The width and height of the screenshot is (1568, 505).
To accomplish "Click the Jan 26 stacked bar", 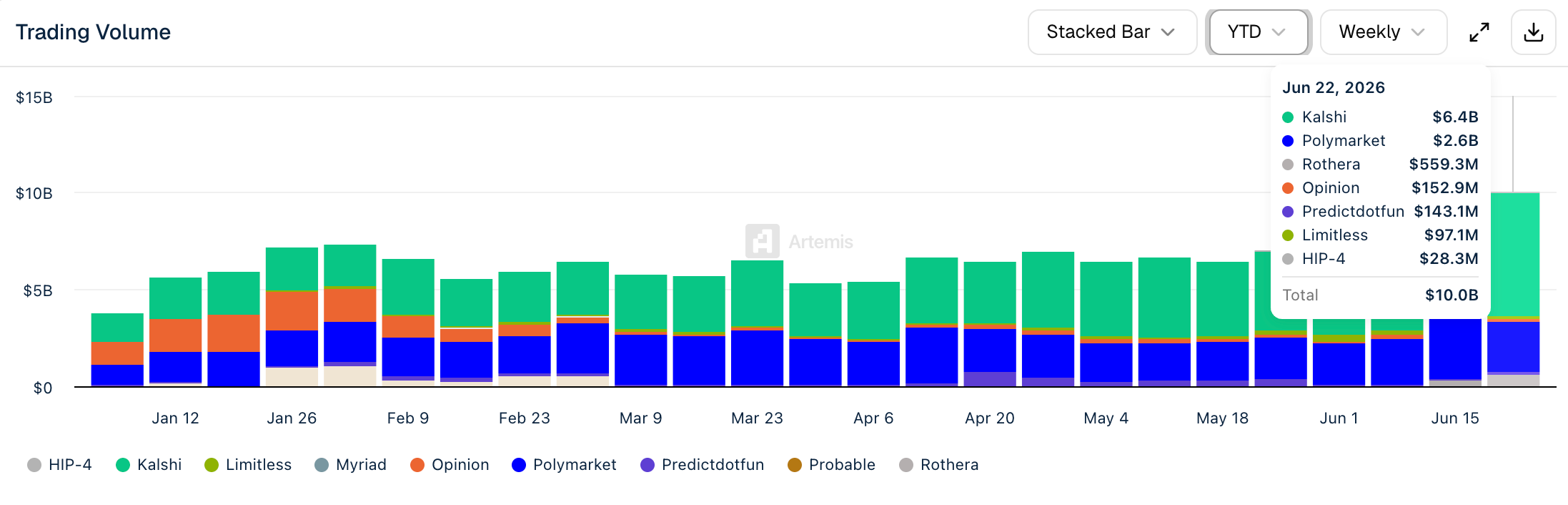I will point(292,317).
